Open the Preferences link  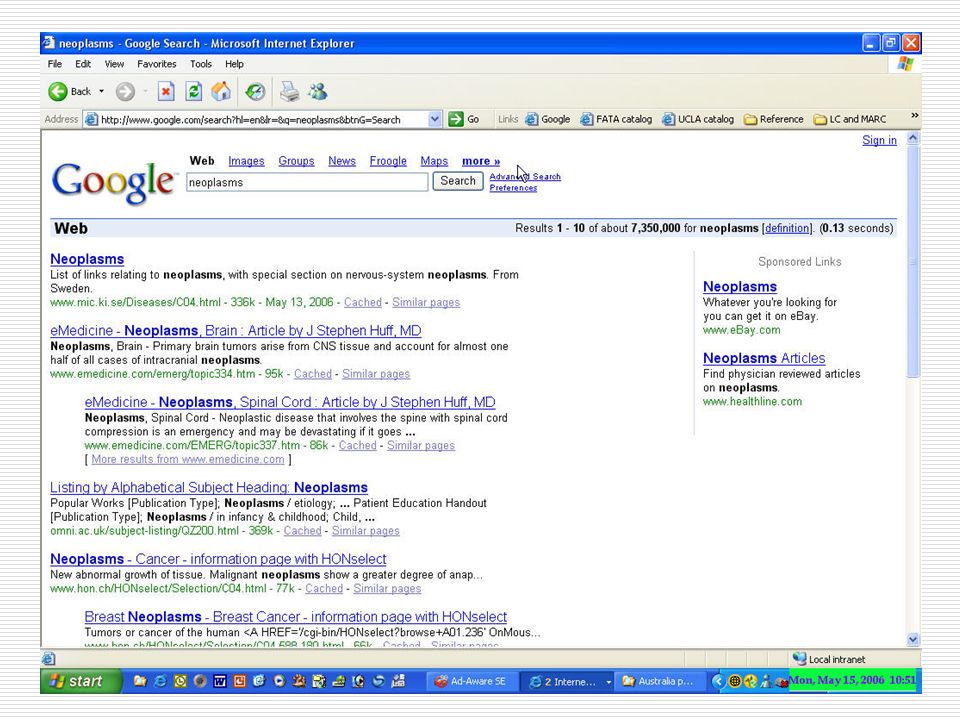click(x=513, y=188)
